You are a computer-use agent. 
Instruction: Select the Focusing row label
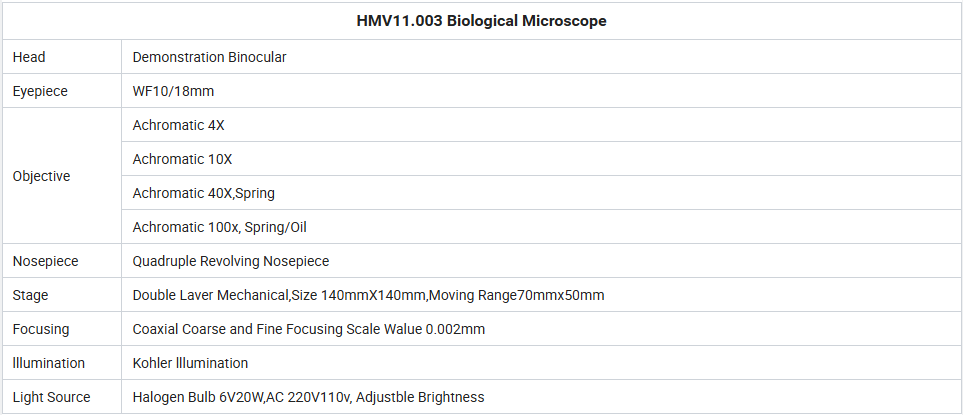[x=41, y=329]
